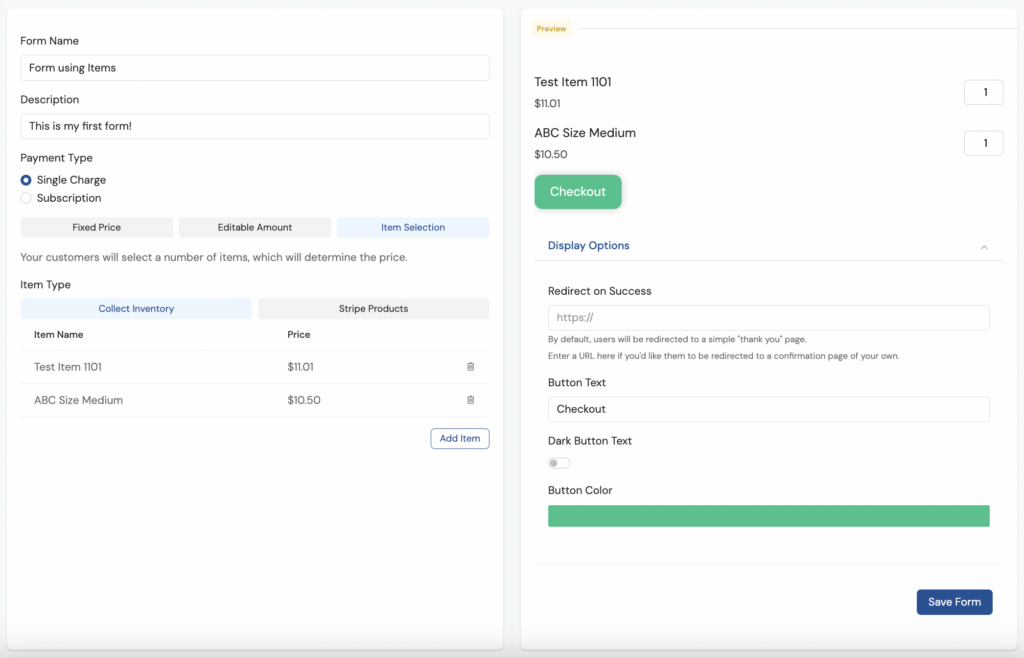
Task: Collapse the Display Options section
Action: click(984, 246)
